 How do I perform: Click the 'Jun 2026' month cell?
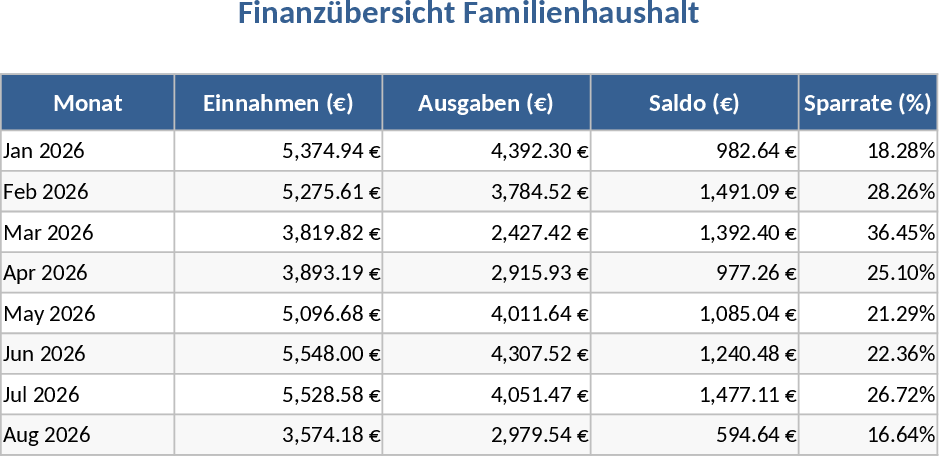click(45, 354)
